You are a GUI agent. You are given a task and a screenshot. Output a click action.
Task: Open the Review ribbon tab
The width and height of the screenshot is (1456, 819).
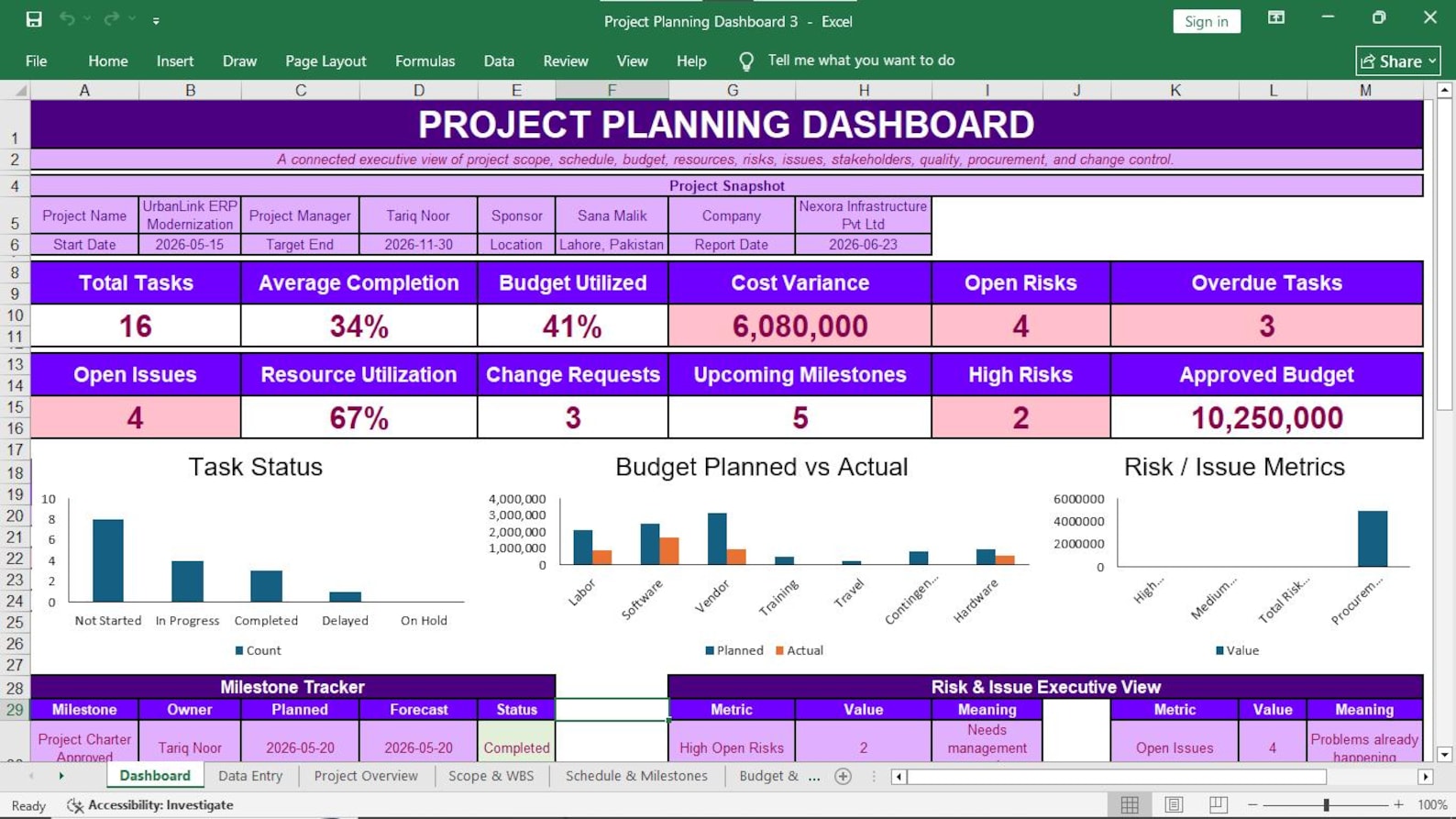566,61
